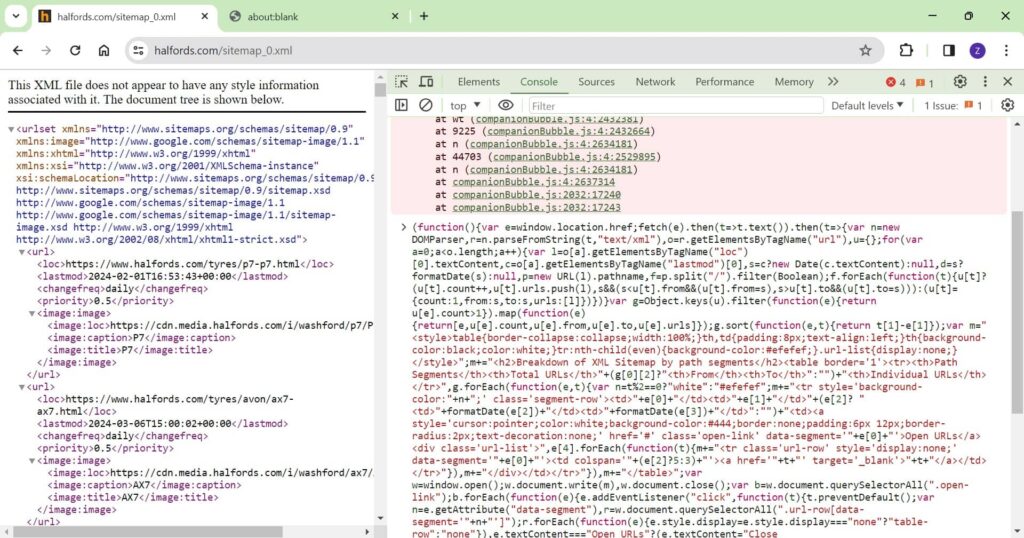1024x538 pixels.
Task: Open link companionBubble.js:4:2432664
Action: pos(568,131)
